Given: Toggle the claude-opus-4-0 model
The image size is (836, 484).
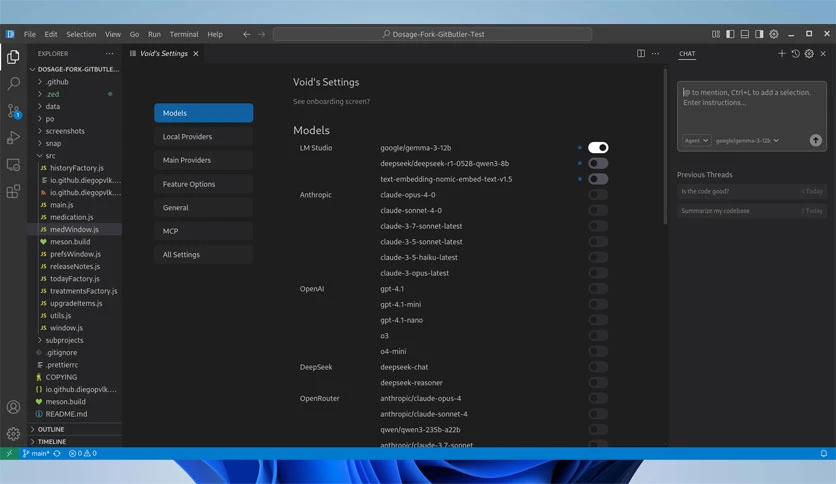Looking at the screenshot, I should [x=598, y=195].
